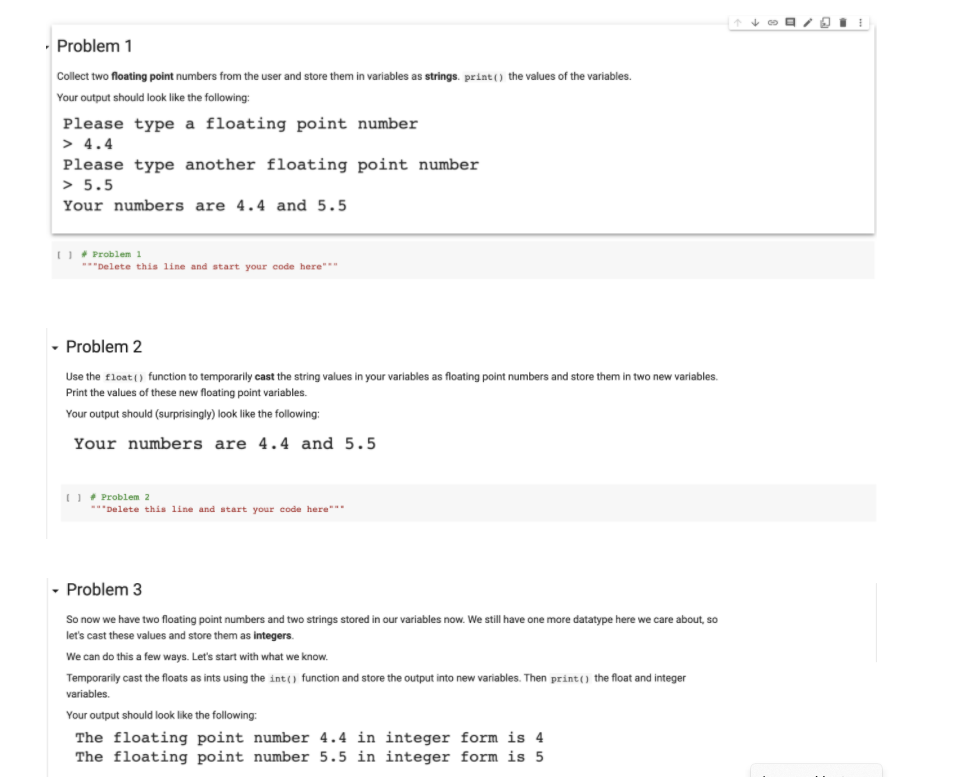This screenshot has width=967, height=777.
Task: Move cell up with the up arrow
Action: (x=738, y=23)
